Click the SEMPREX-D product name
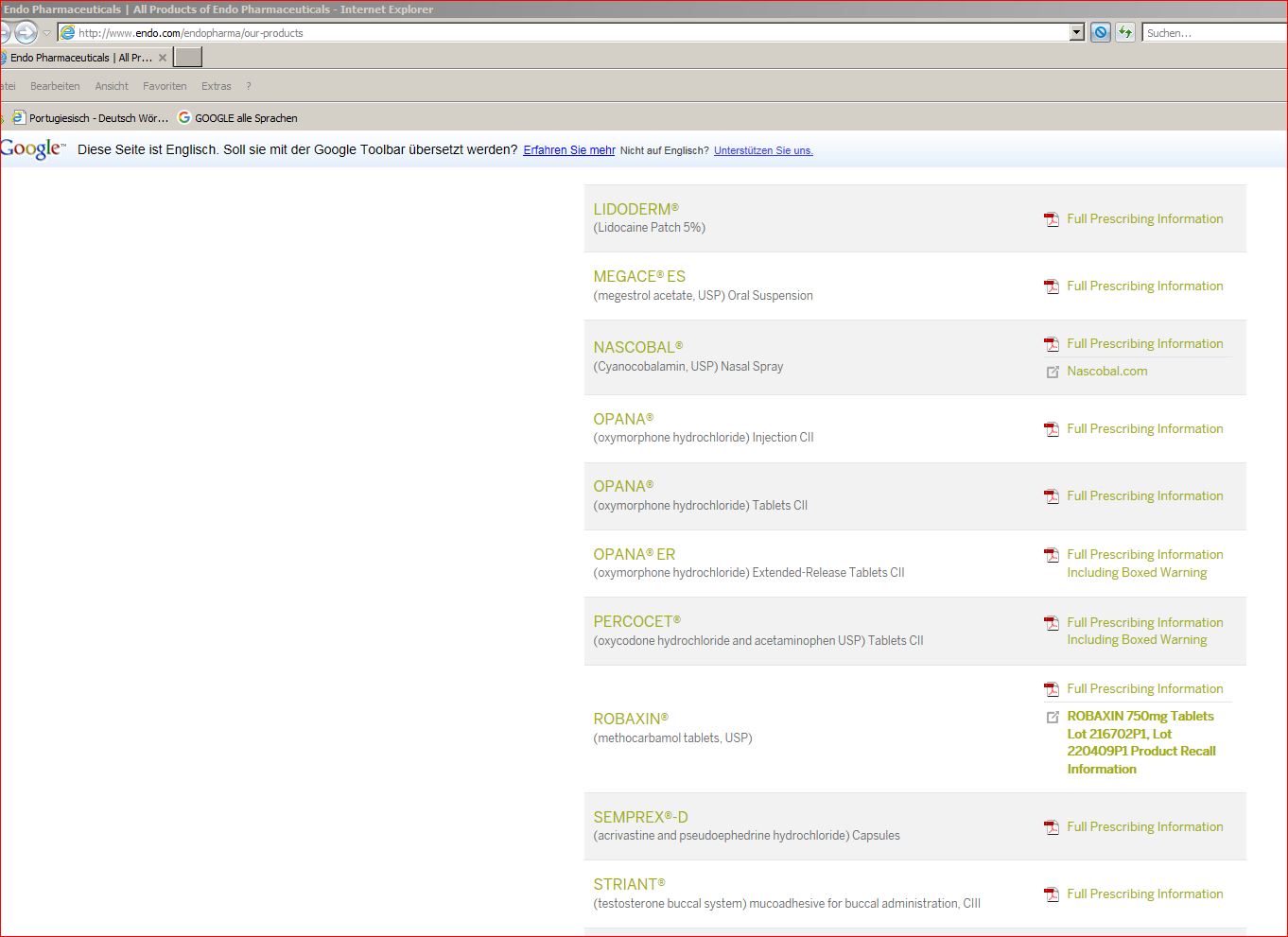 point(640,818)
